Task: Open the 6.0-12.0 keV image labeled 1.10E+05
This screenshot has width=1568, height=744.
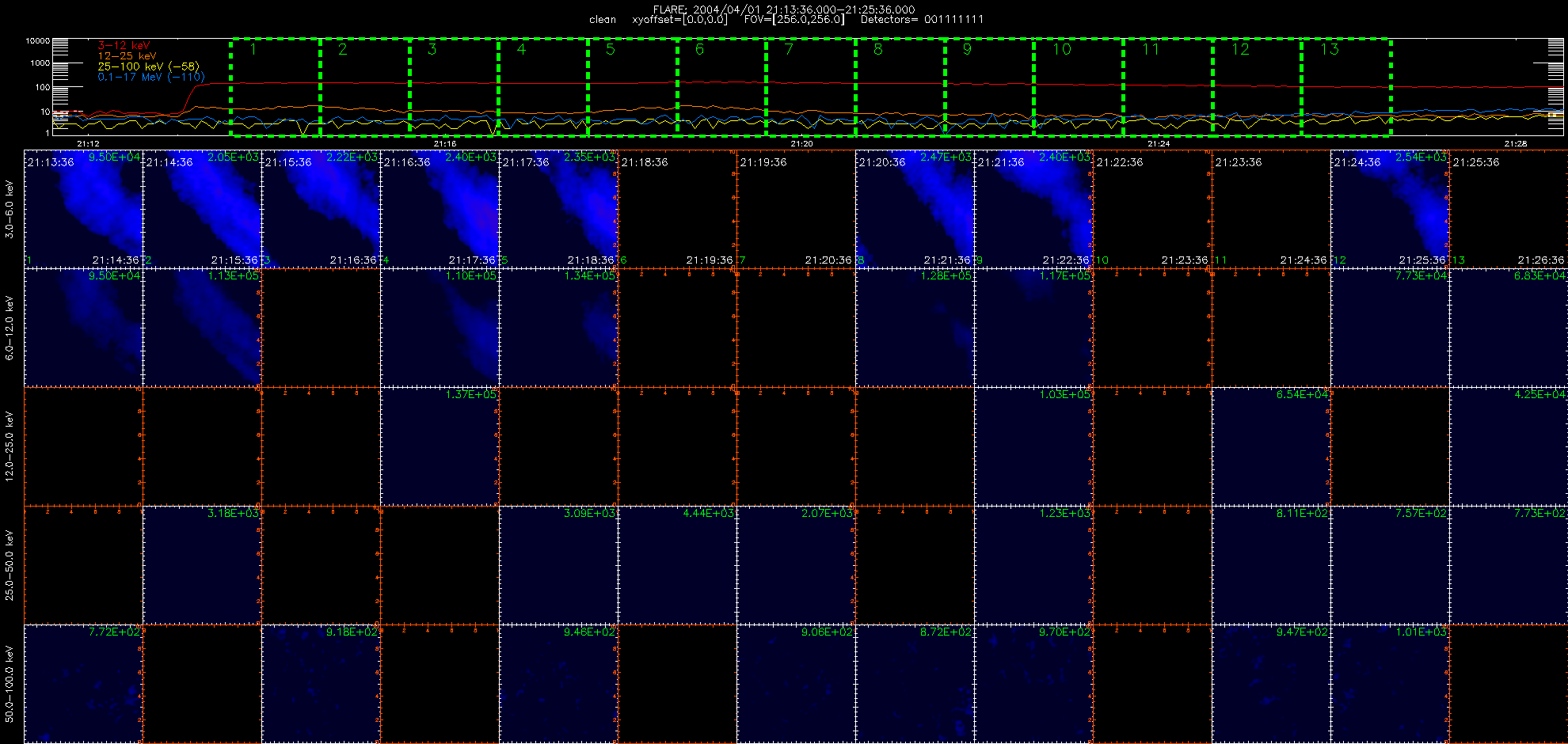Action: [x=440, y=328]
